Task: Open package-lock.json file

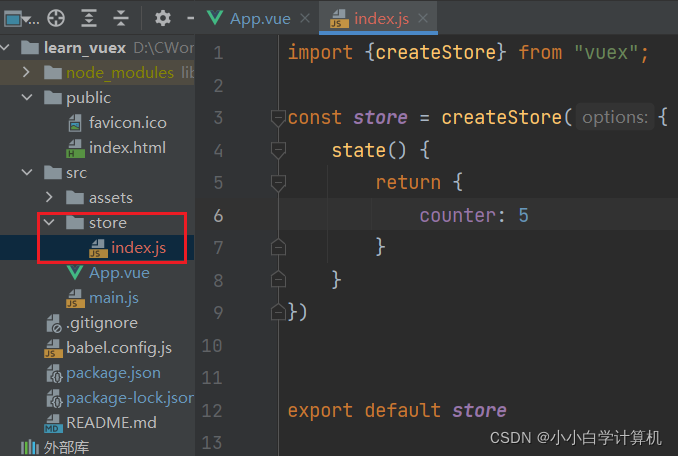Action: [x=130, y=398]
